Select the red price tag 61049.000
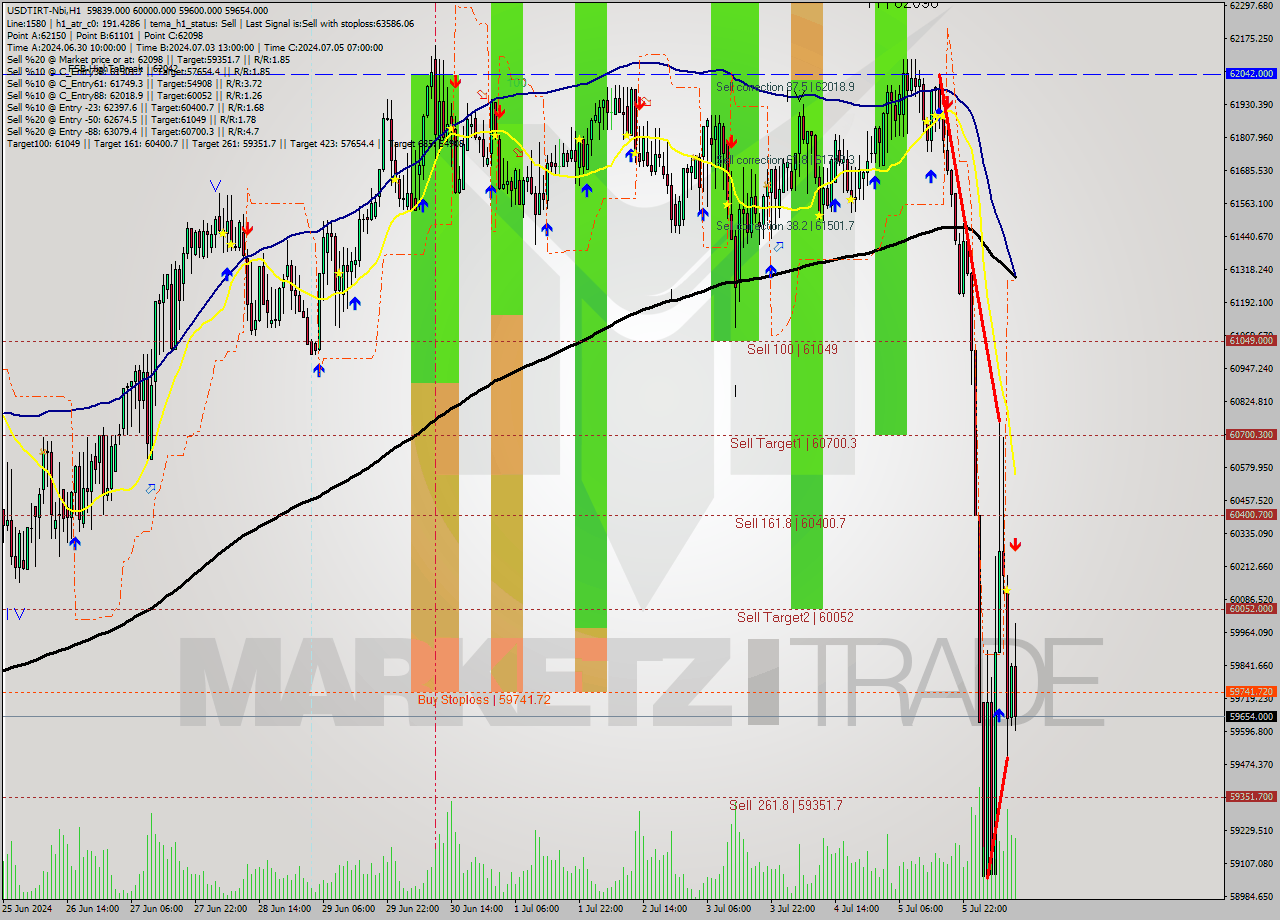 1251,341
